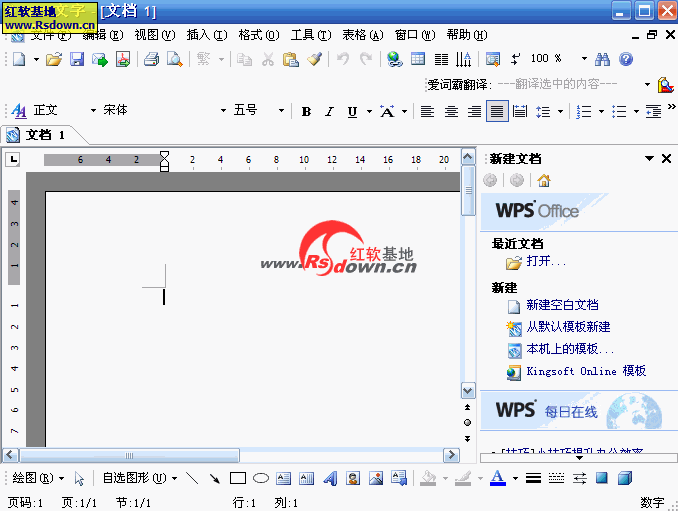678x515 pixels.
Task: Expand the font color dropdown arrow
Action: [x=515, y=478]
